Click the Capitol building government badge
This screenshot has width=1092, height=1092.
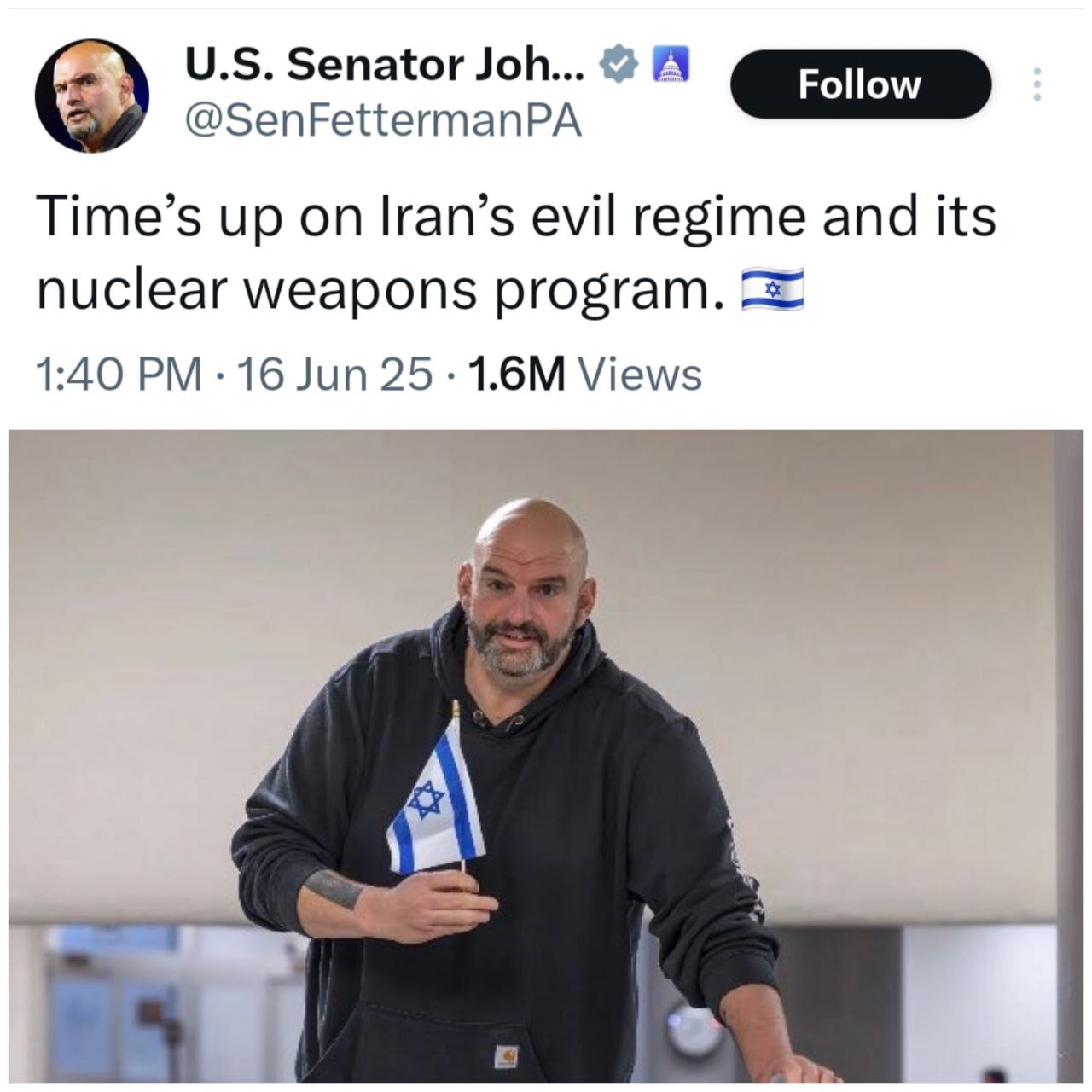coord(670,65)
